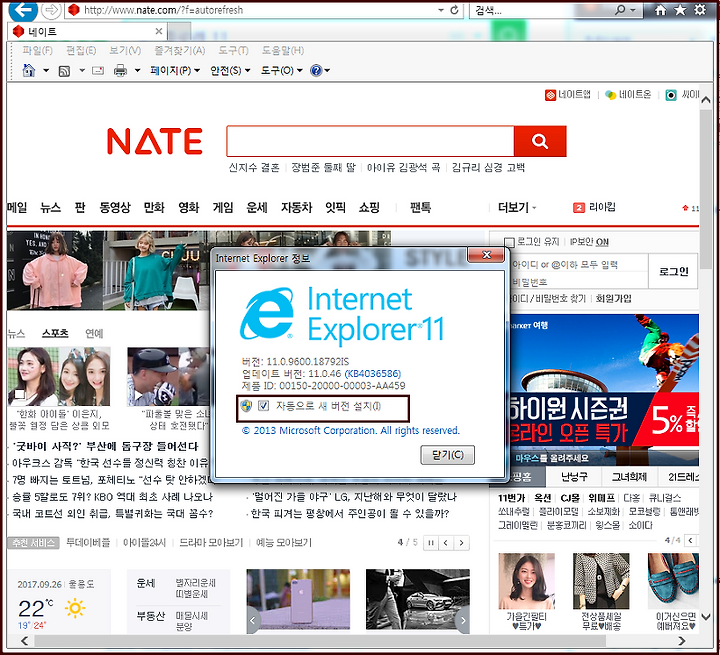Open the address bar history dropdown arrow
The width and height of the screenshot is (720, 655).
click(441, 10)
